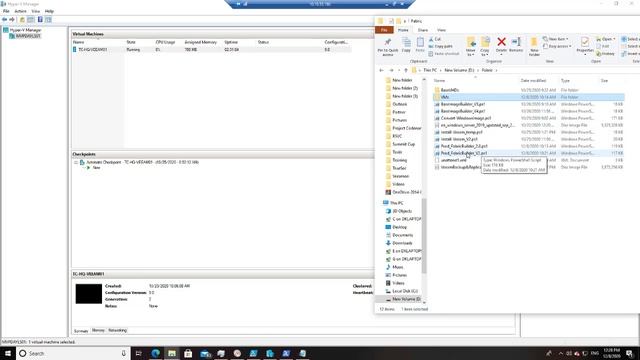Click the History ribbon command

[x=605, y=54]
